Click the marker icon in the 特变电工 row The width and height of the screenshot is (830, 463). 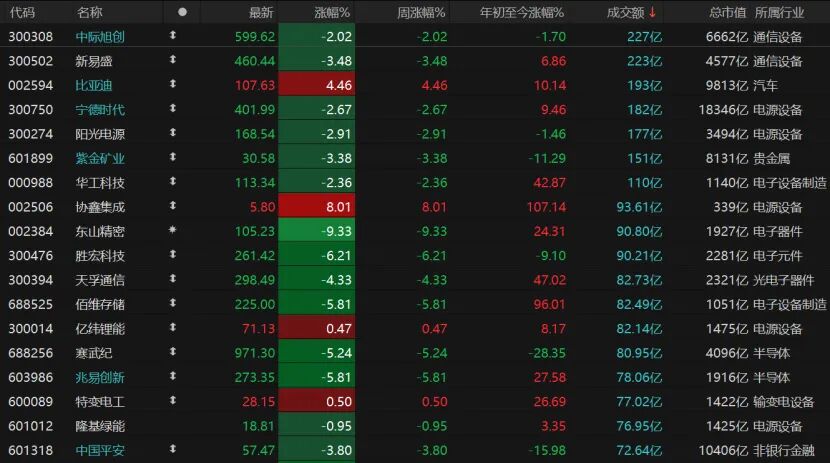[x=173, y=401]
